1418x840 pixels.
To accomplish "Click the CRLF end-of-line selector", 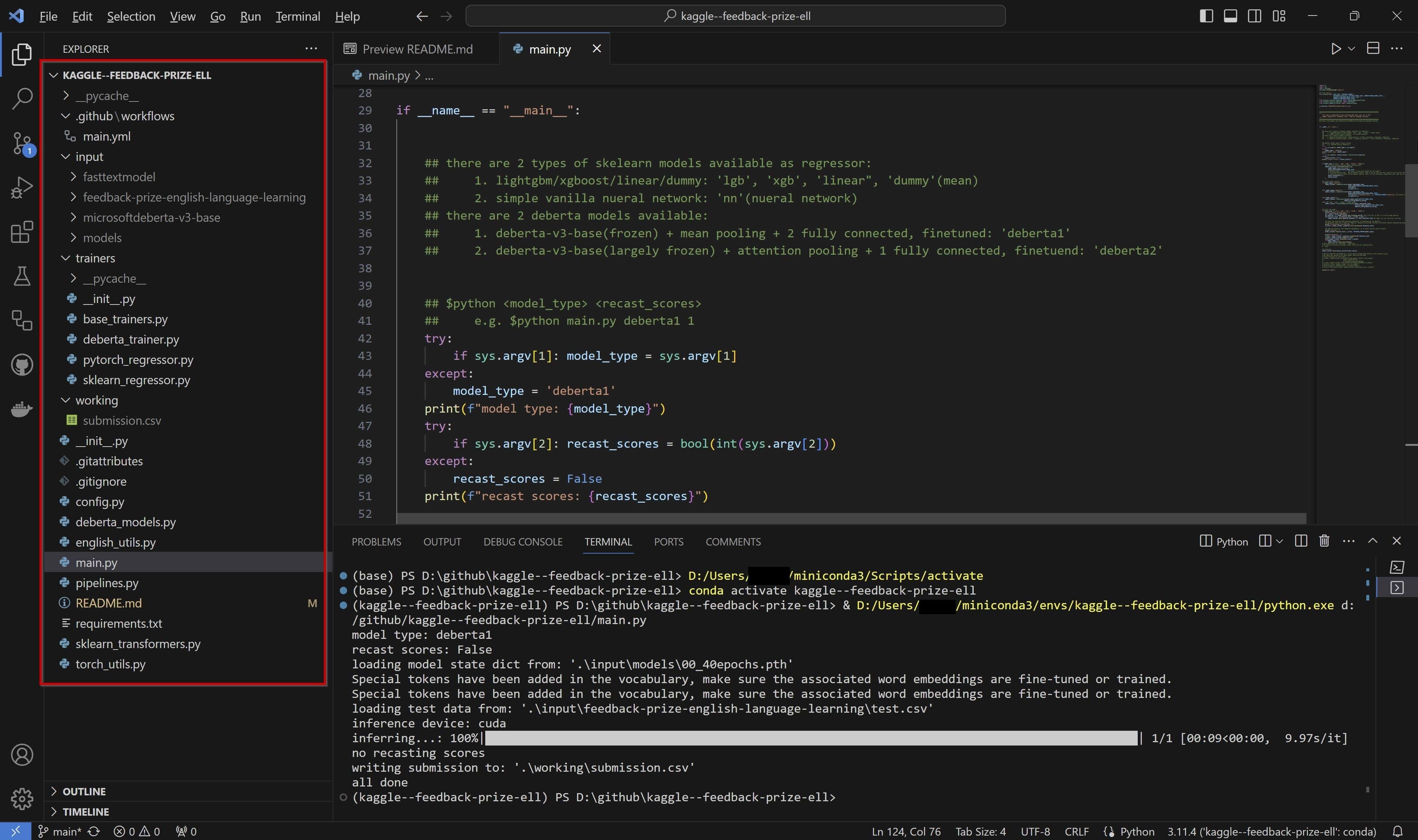I will point(1076,831).
